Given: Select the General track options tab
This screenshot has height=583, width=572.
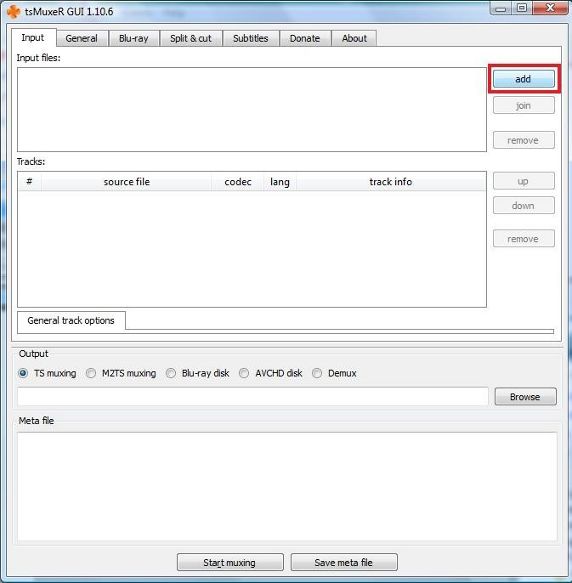Looking at the screenshot, I should coord(71,321).
